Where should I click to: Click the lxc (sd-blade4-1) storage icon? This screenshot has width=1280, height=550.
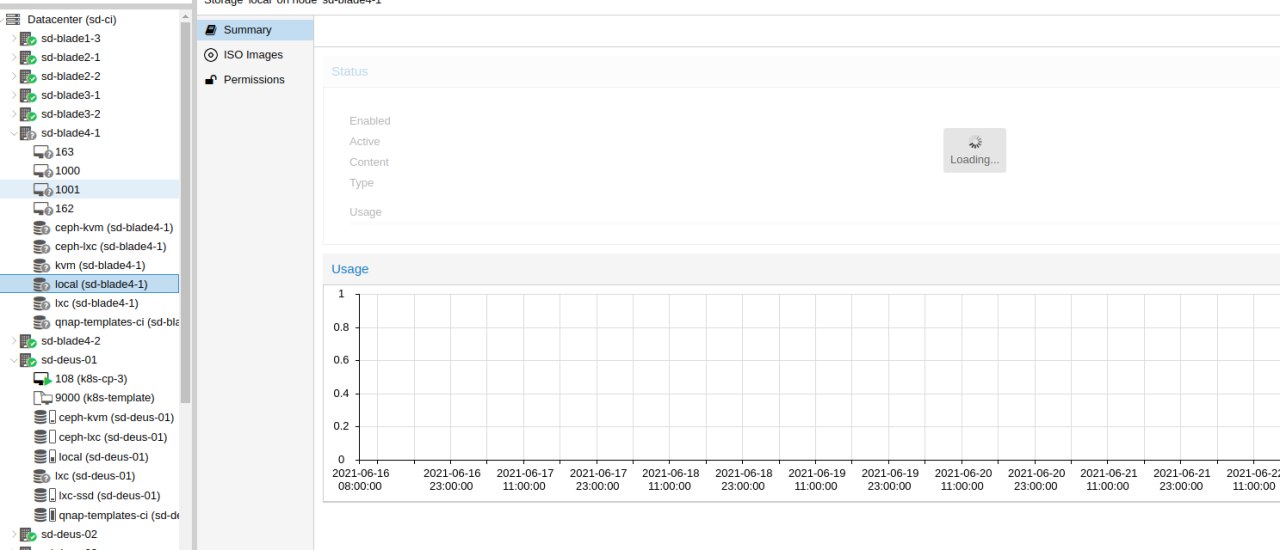click(42, 303)
